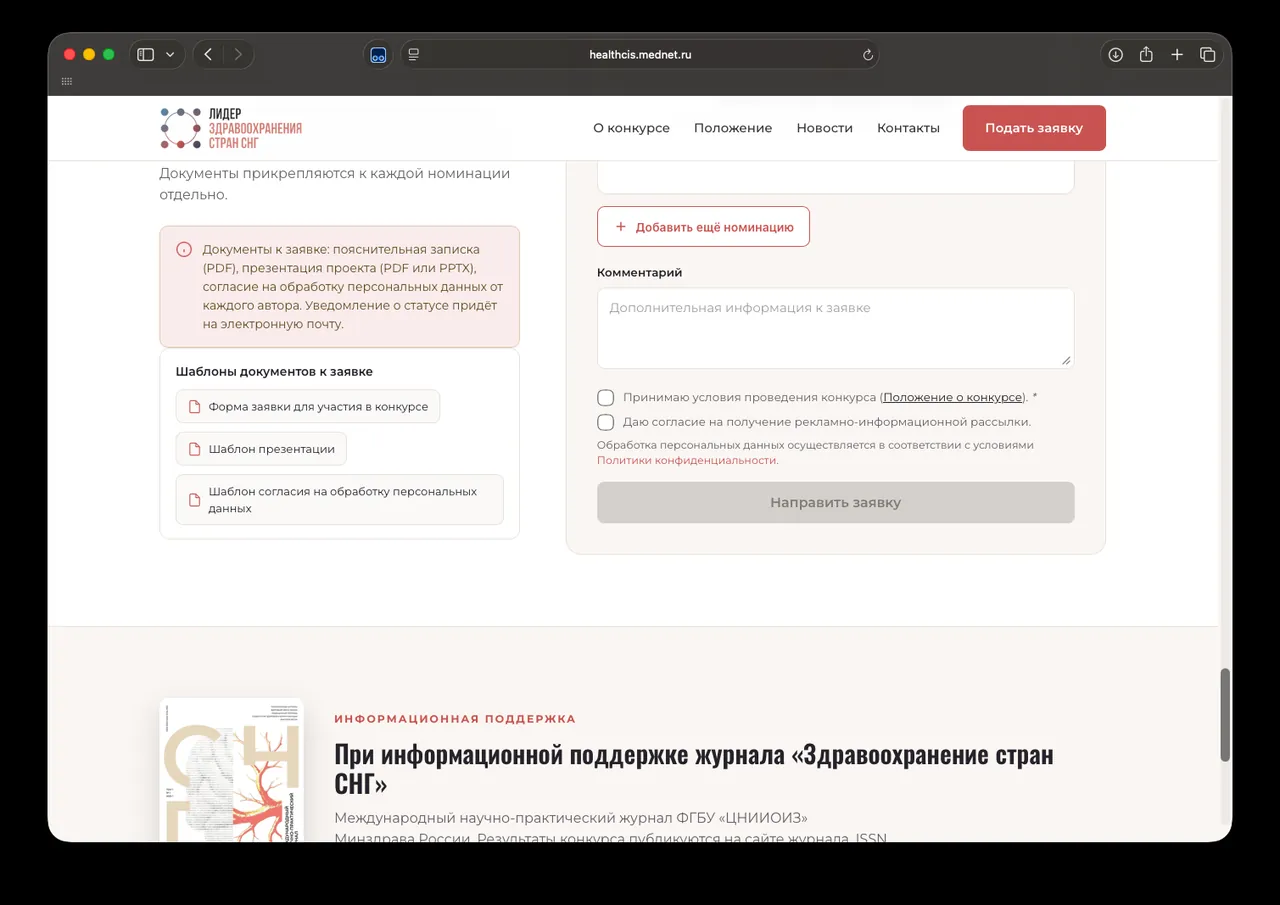Screen dimensions: 1280x905
Task: Click the file icon next to Шаблон презентации
Action: pos(195,449)
